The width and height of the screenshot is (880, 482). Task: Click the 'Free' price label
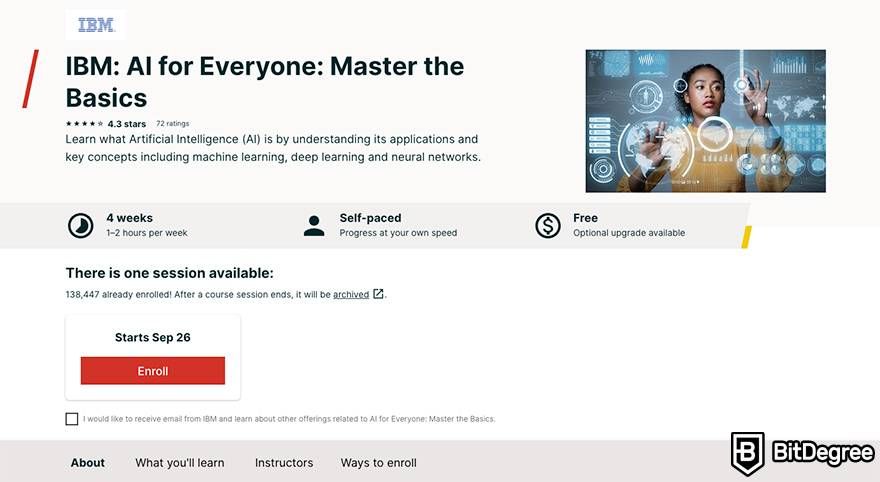(585, 218)
